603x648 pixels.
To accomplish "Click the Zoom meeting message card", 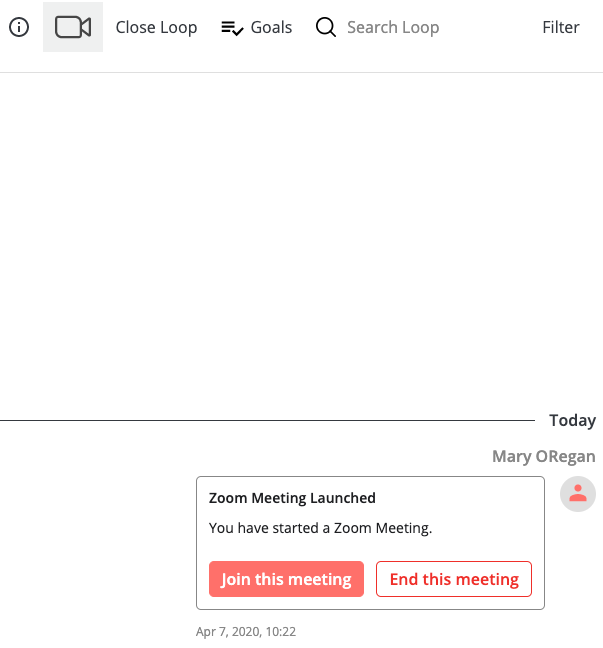I will [x=370, y=543].
